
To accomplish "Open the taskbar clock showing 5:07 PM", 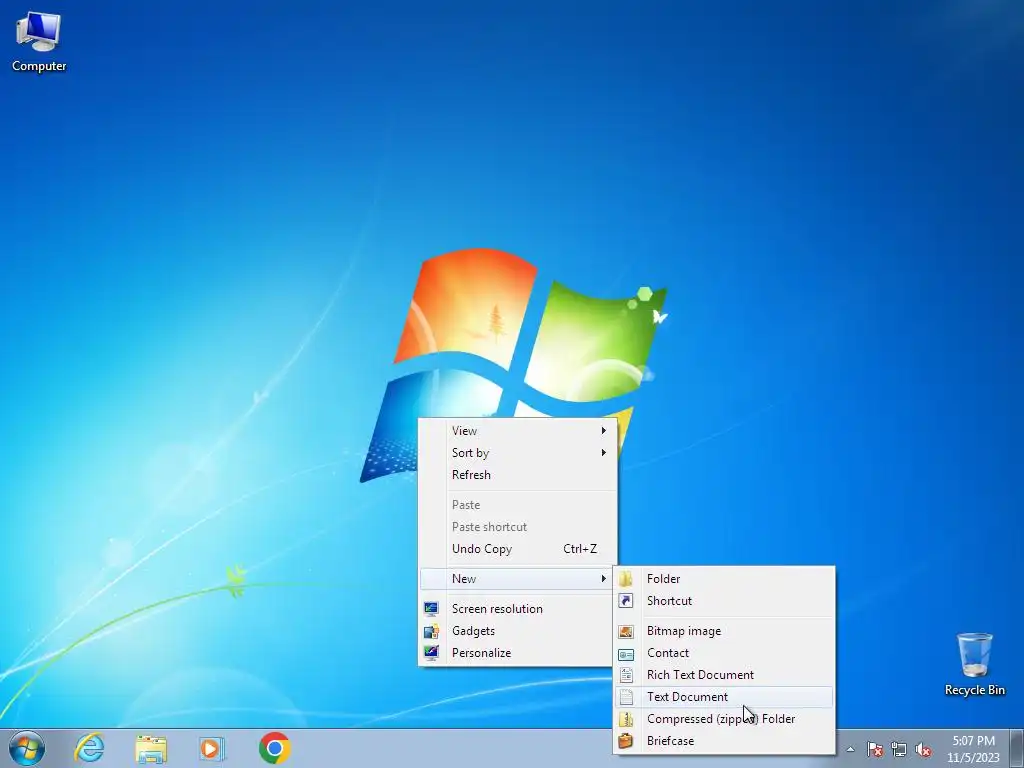I will (974, 749).
